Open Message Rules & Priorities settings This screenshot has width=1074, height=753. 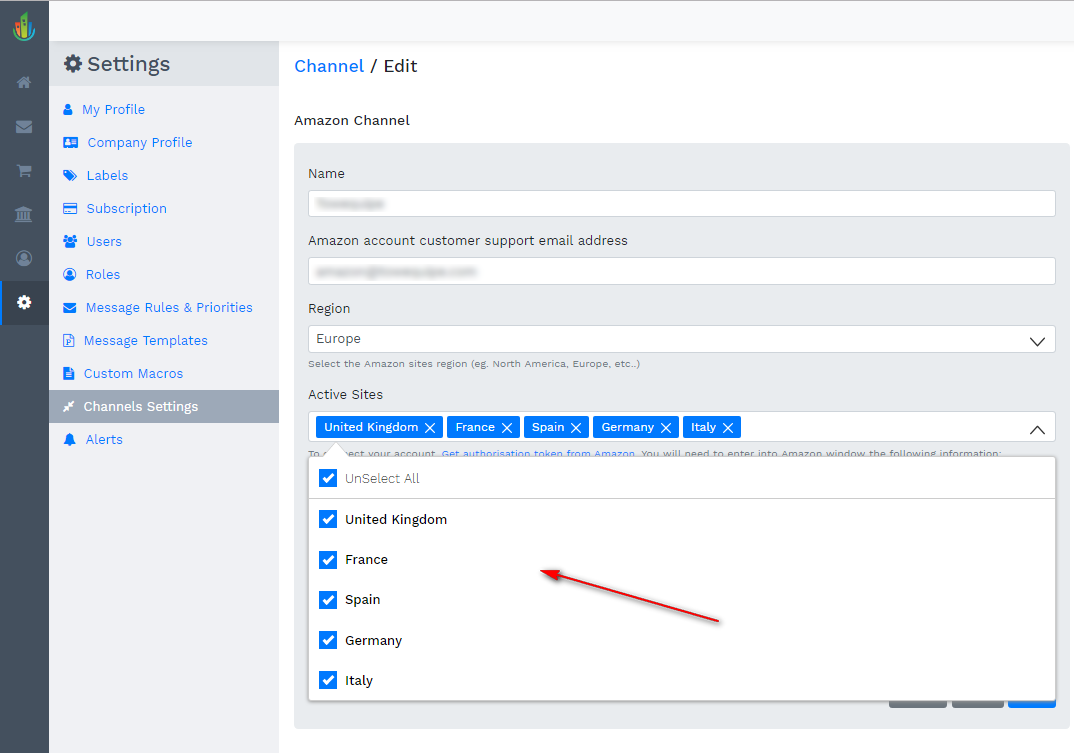tap(168, 307)
